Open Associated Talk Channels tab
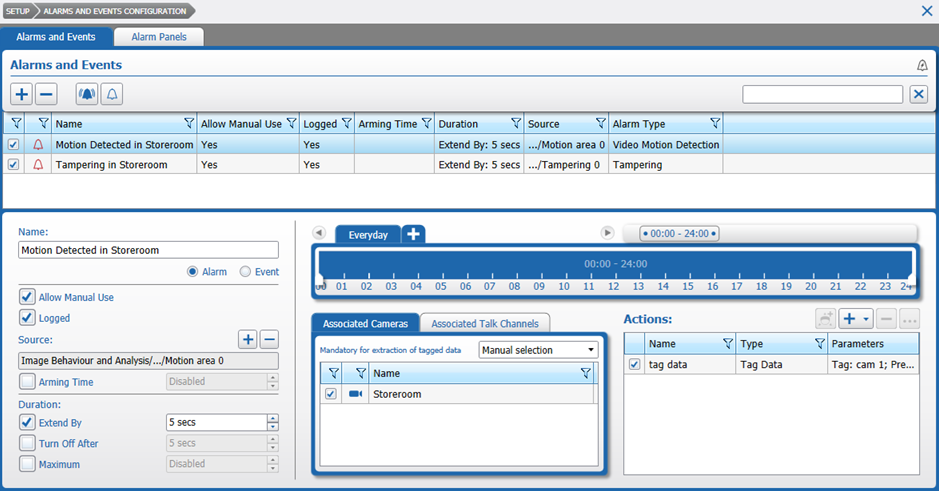Viewport: 939px width, 491px height. (x=485, y=323)
